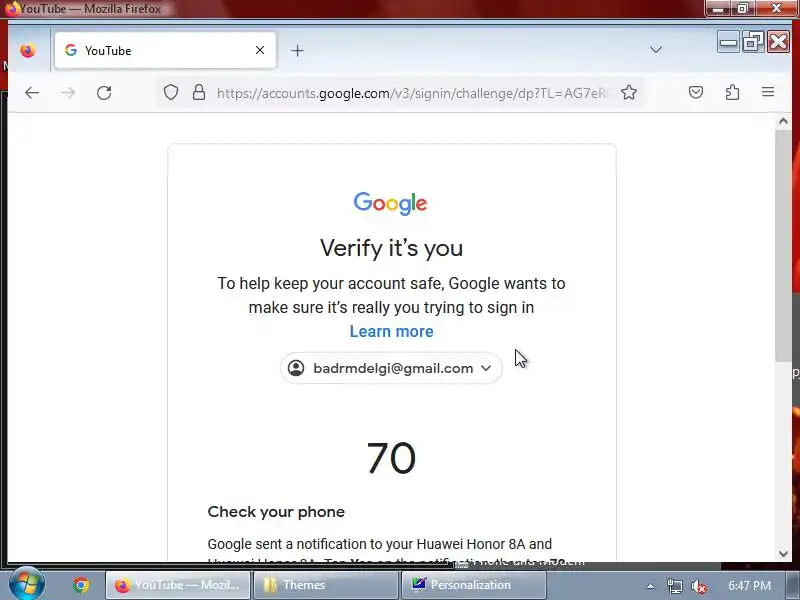Click the vertical scrollbar thumb
The height and width of the screenshot is (600, 800).
(x=783, y=246)
